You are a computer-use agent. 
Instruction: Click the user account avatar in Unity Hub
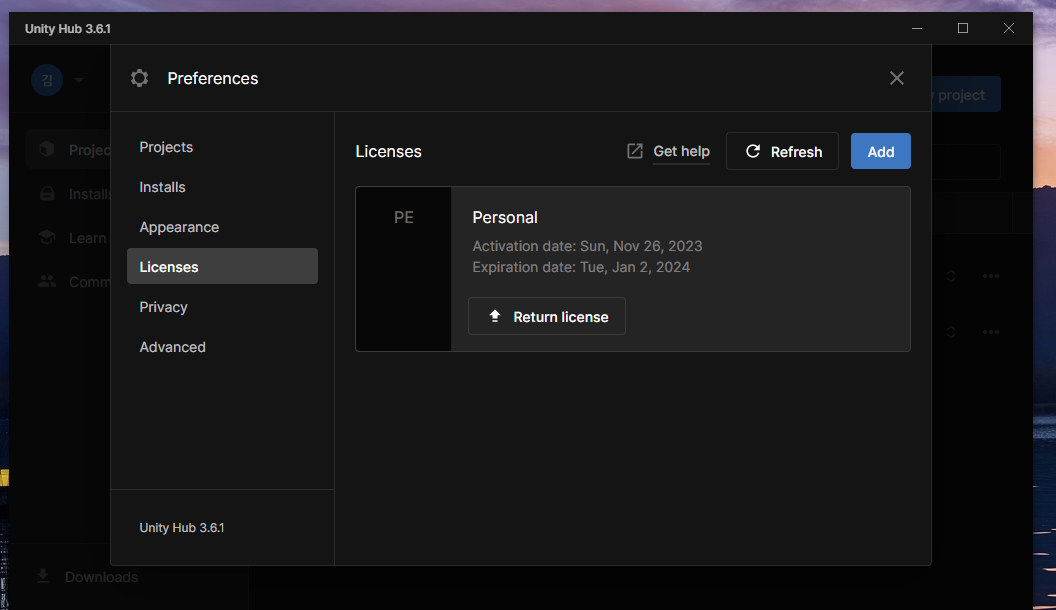tap(47, 80)
